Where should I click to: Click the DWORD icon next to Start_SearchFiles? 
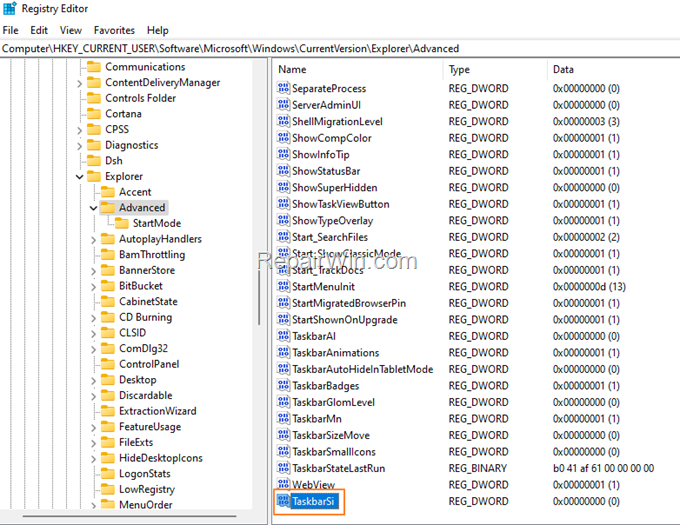283,236
